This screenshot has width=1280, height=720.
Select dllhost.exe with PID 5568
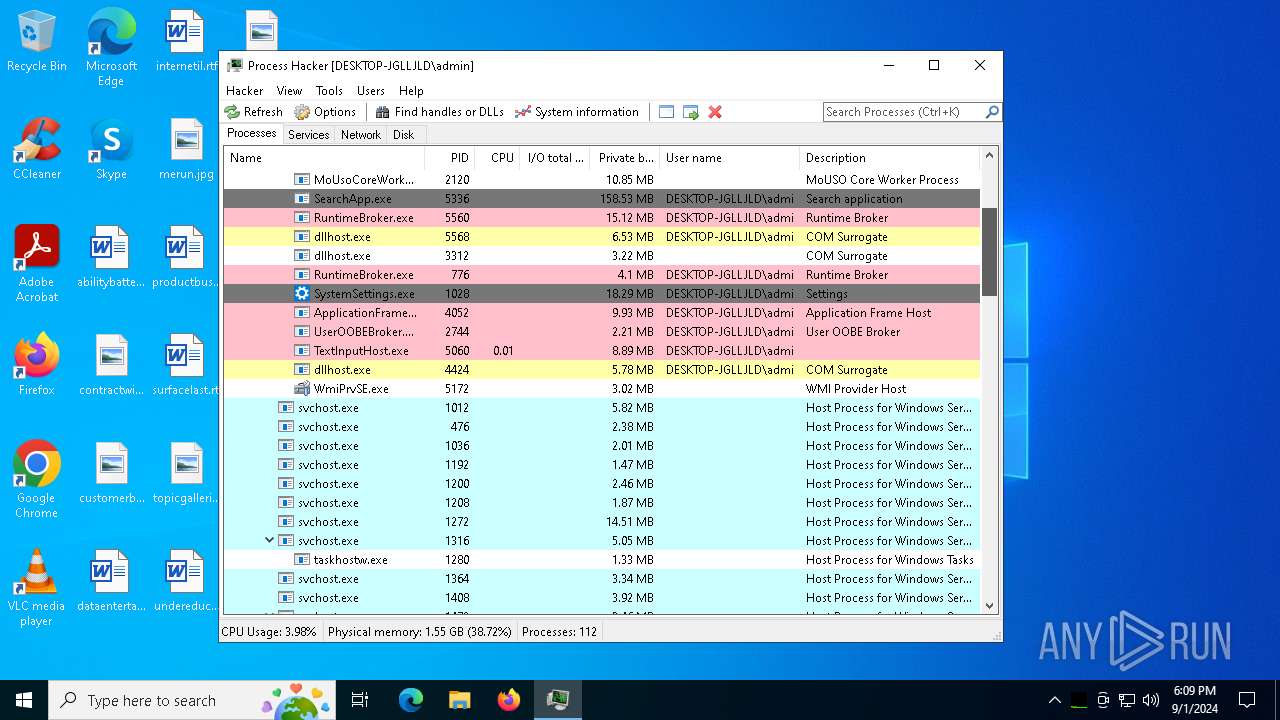[x=602, y=237]
